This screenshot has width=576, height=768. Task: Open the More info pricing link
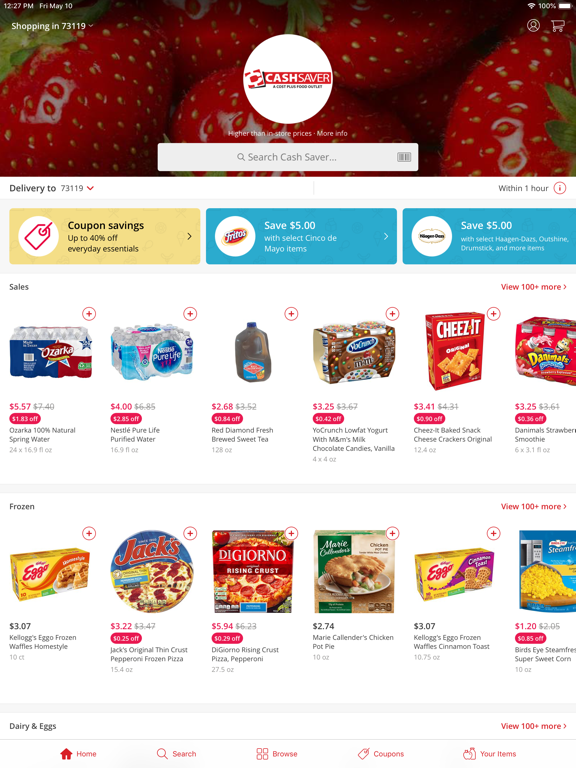332,133
